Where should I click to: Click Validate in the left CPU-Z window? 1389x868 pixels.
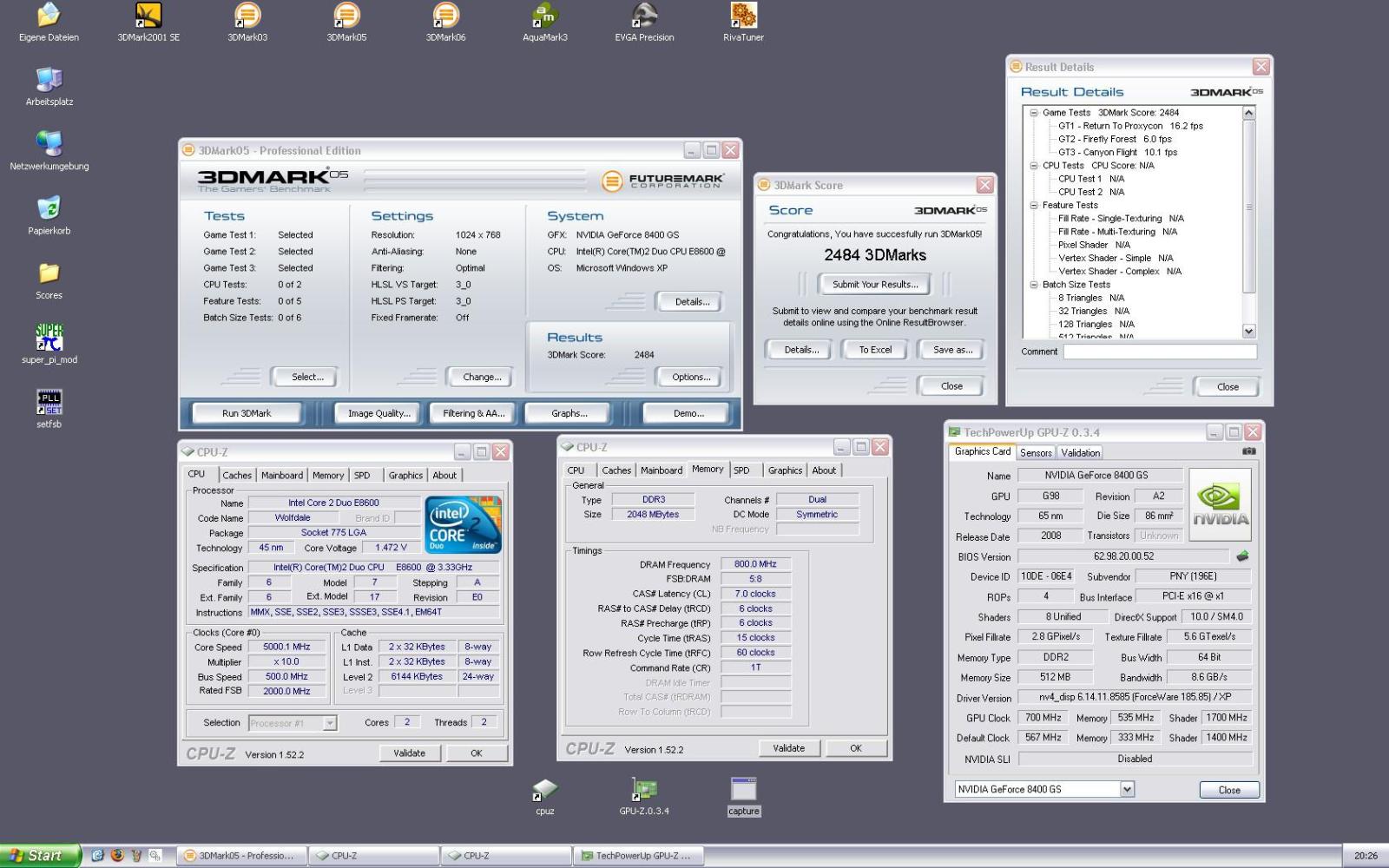pyautogui.click(x=410, y=753)
